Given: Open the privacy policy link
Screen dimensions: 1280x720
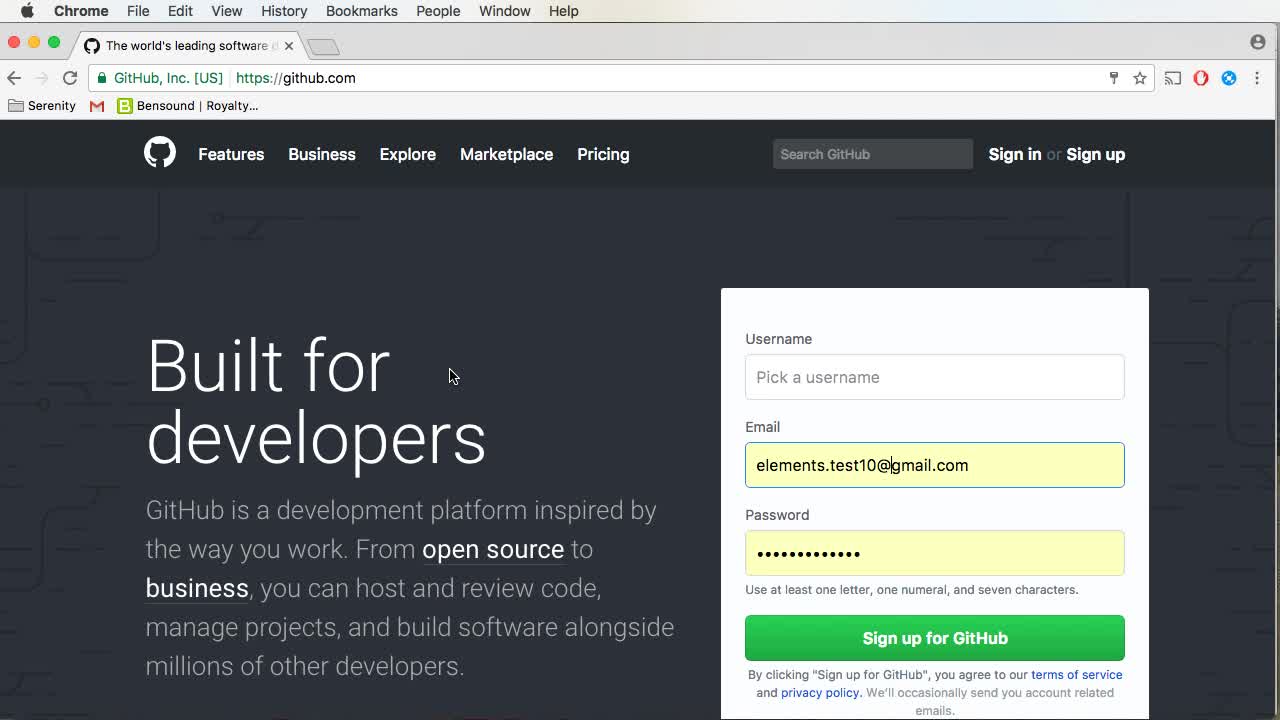Looking at the screenshot, I should coord(820,693).
